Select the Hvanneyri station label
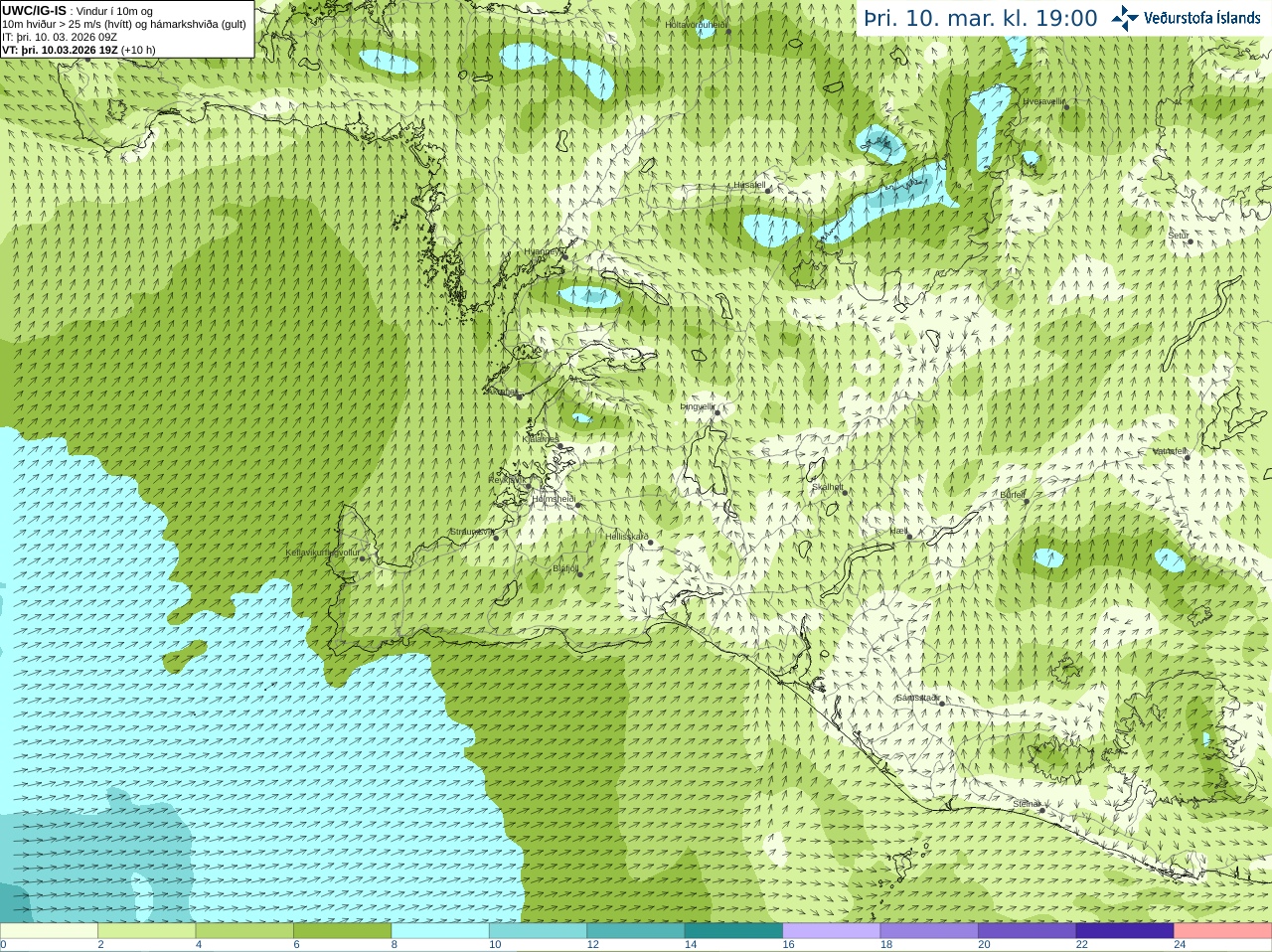 (543, 252)
